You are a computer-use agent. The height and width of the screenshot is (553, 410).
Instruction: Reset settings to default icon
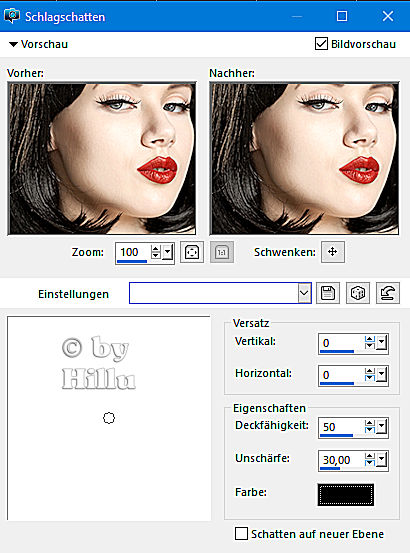388,293
